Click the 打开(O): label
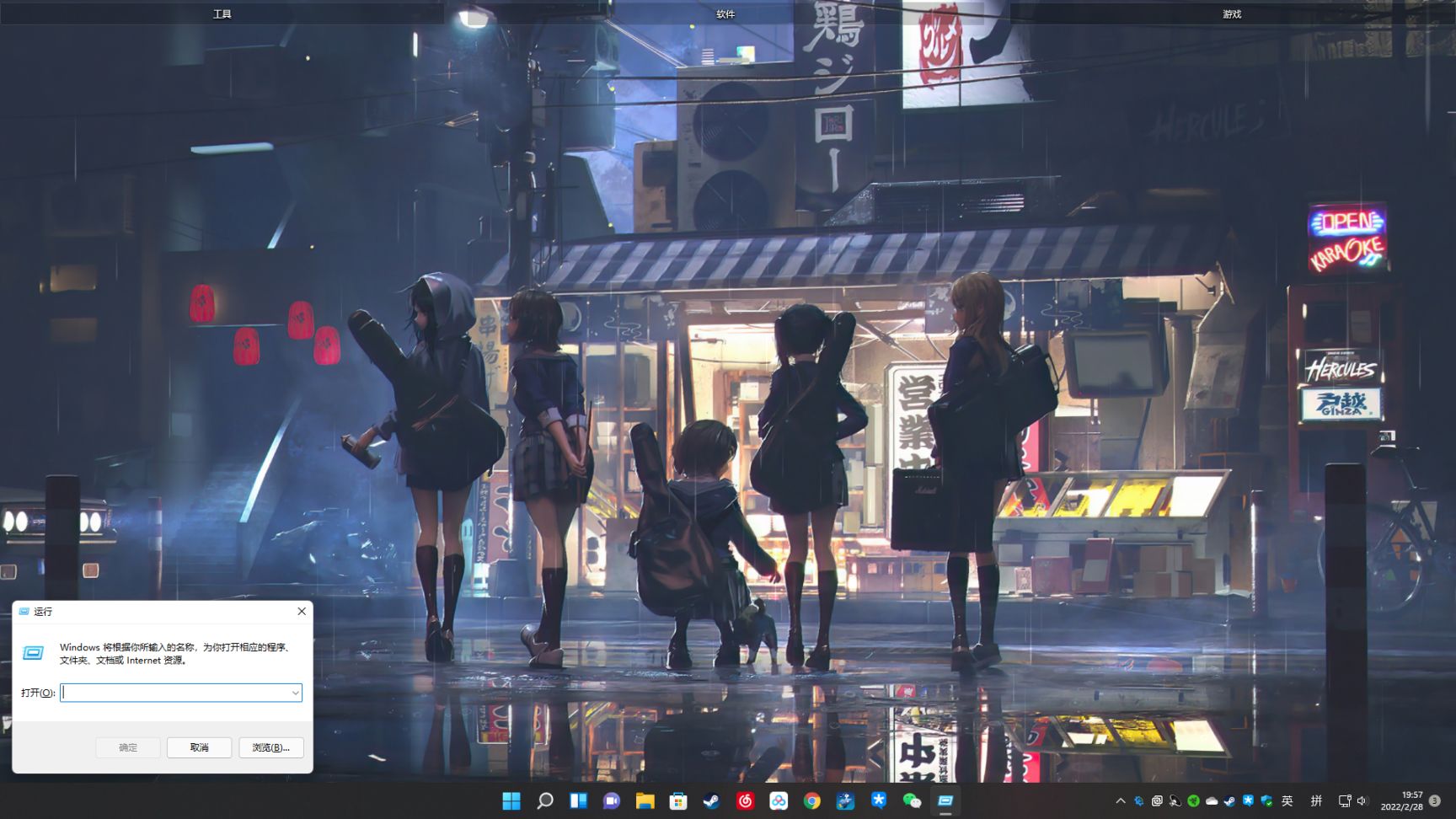This screenshot has height=819, width=1456. pyautogui.click(x=38, y=693)
